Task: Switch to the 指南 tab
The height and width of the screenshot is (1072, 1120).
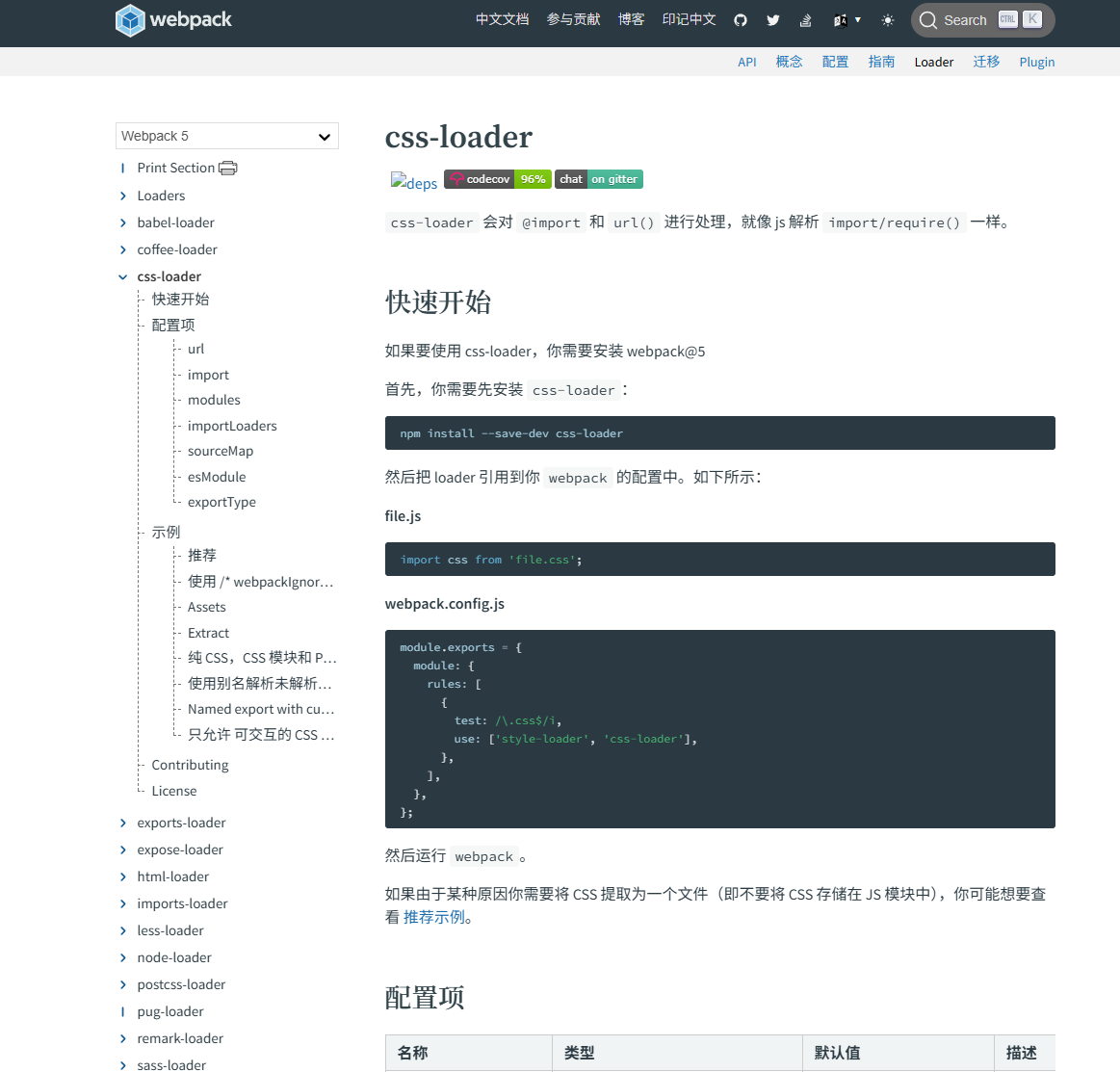Action: point(881,63)
